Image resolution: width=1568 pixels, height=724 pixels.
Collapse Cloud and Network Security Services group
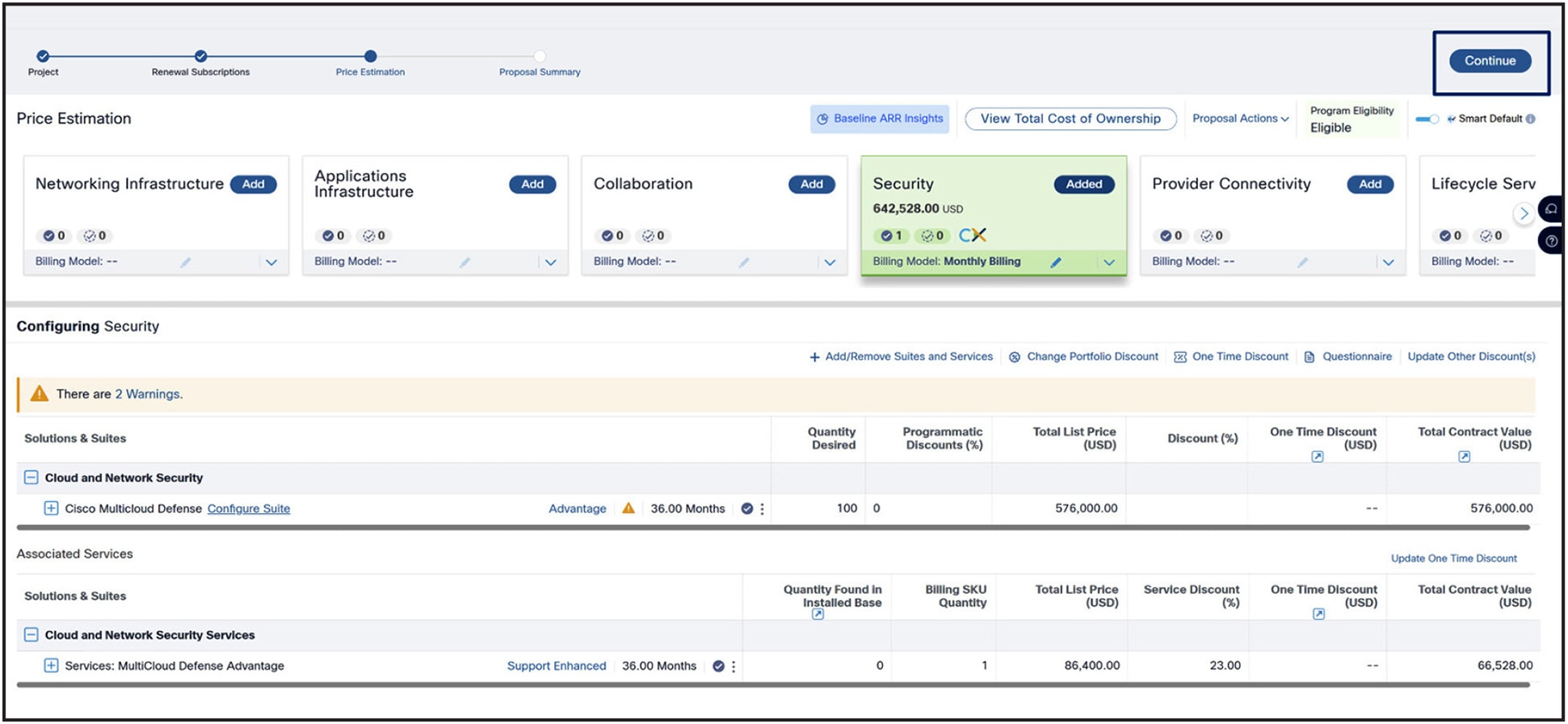click(31, 635)
